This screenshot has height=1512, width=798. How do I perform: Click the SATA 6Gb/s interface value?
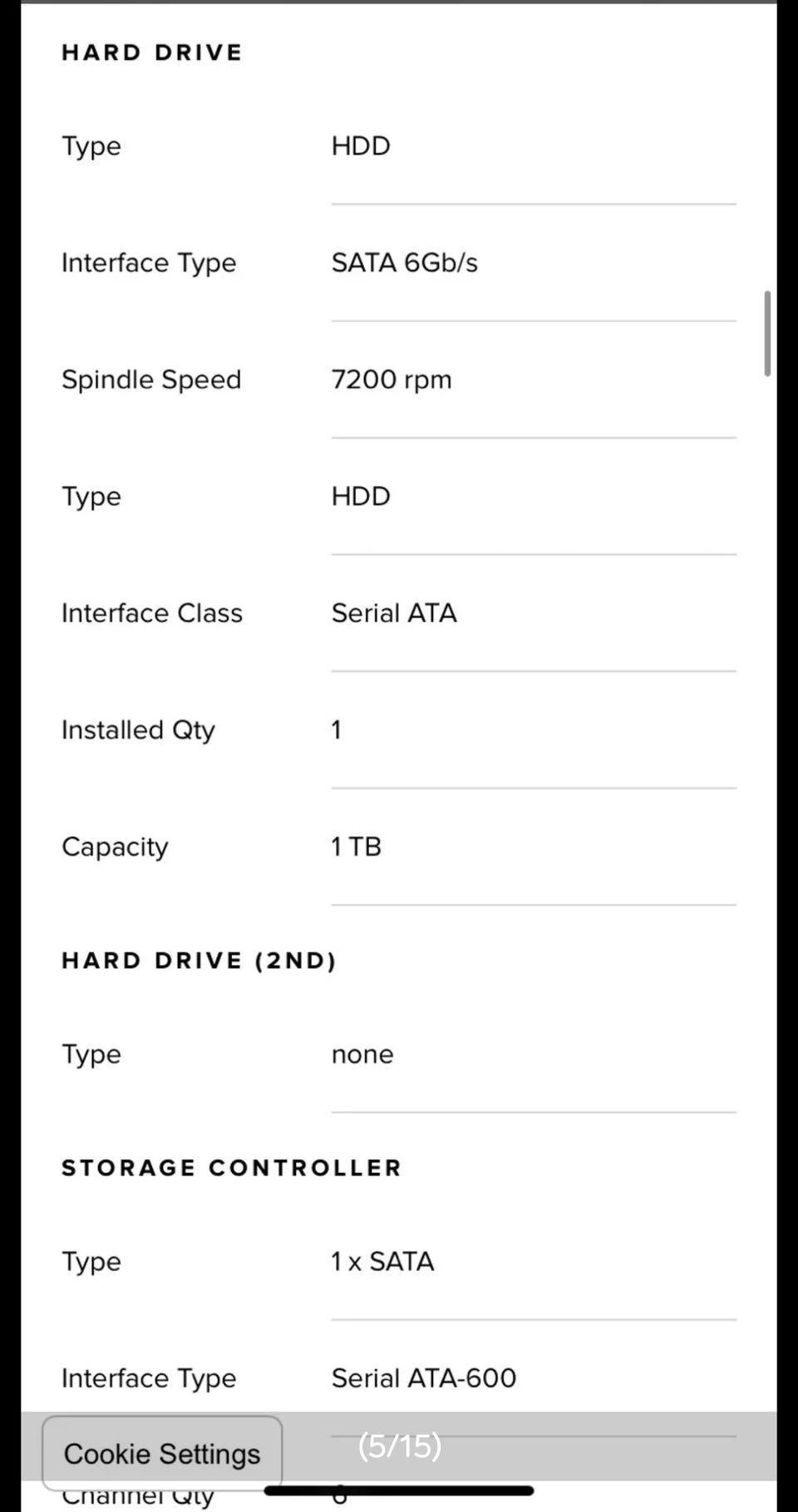pyautogui.click(x=404, y=263)
